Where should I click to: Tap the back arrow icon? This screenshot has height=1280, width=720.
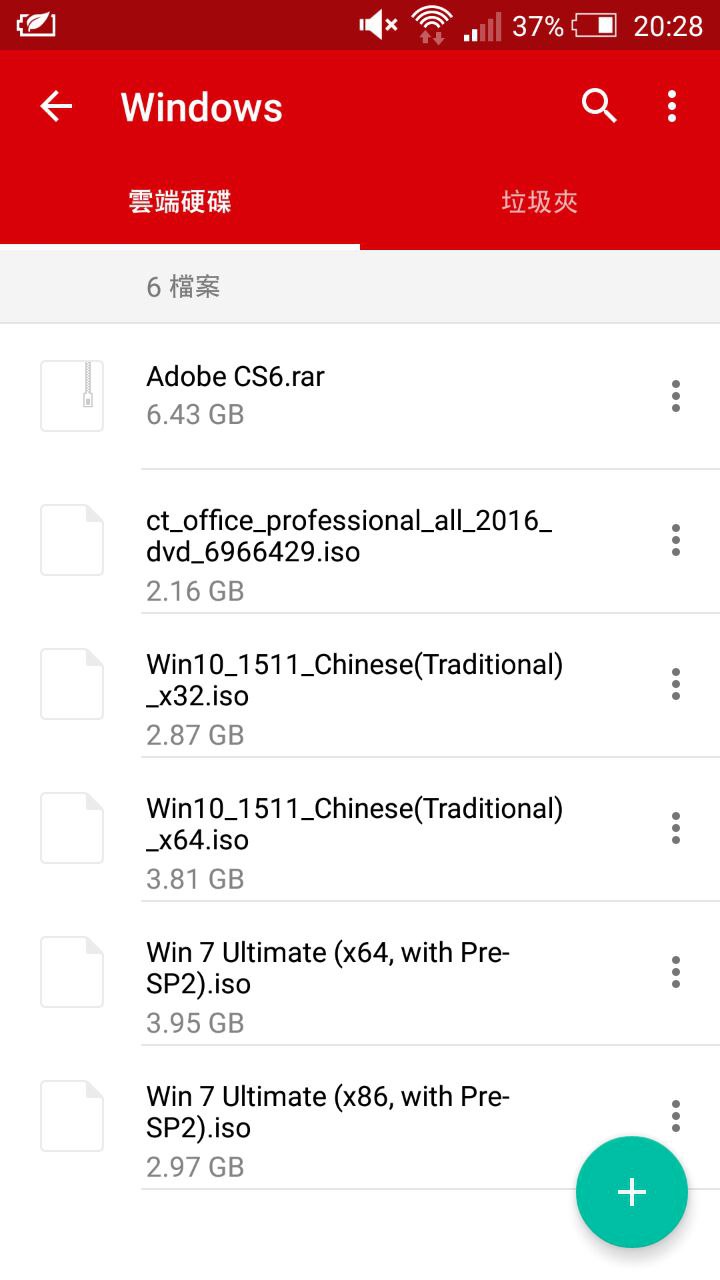56,106
